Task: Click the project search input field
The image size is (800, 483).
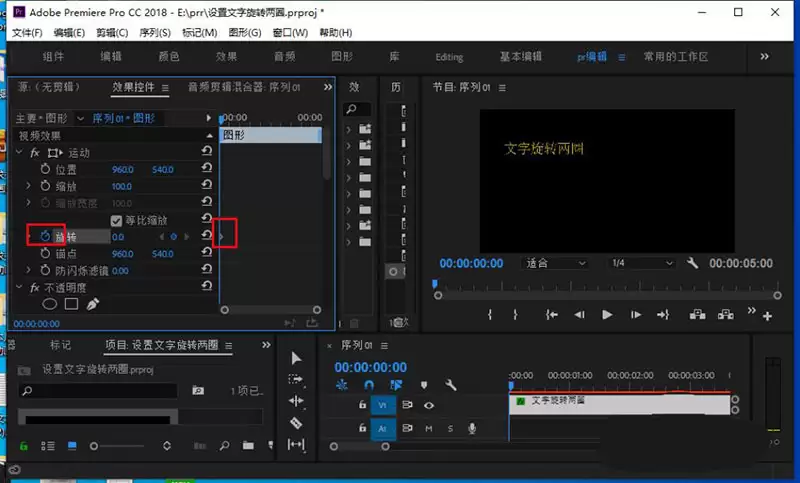Action: (98, 391)
